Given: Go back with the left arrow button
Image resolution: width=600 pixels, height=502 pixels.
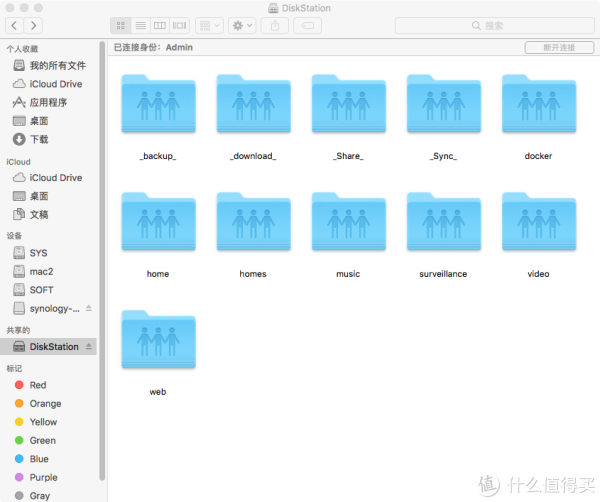Looking at the screenshot, I should coord(13,25).
